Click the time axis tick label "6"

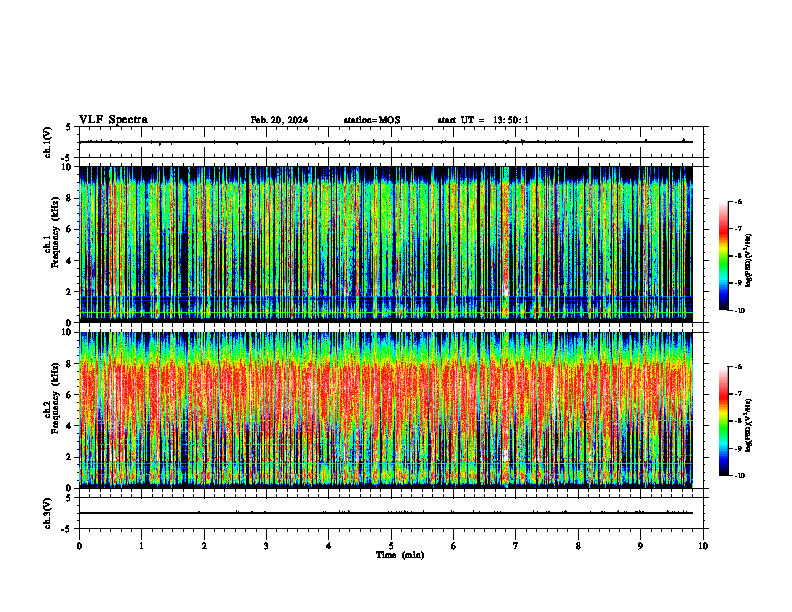454,546
